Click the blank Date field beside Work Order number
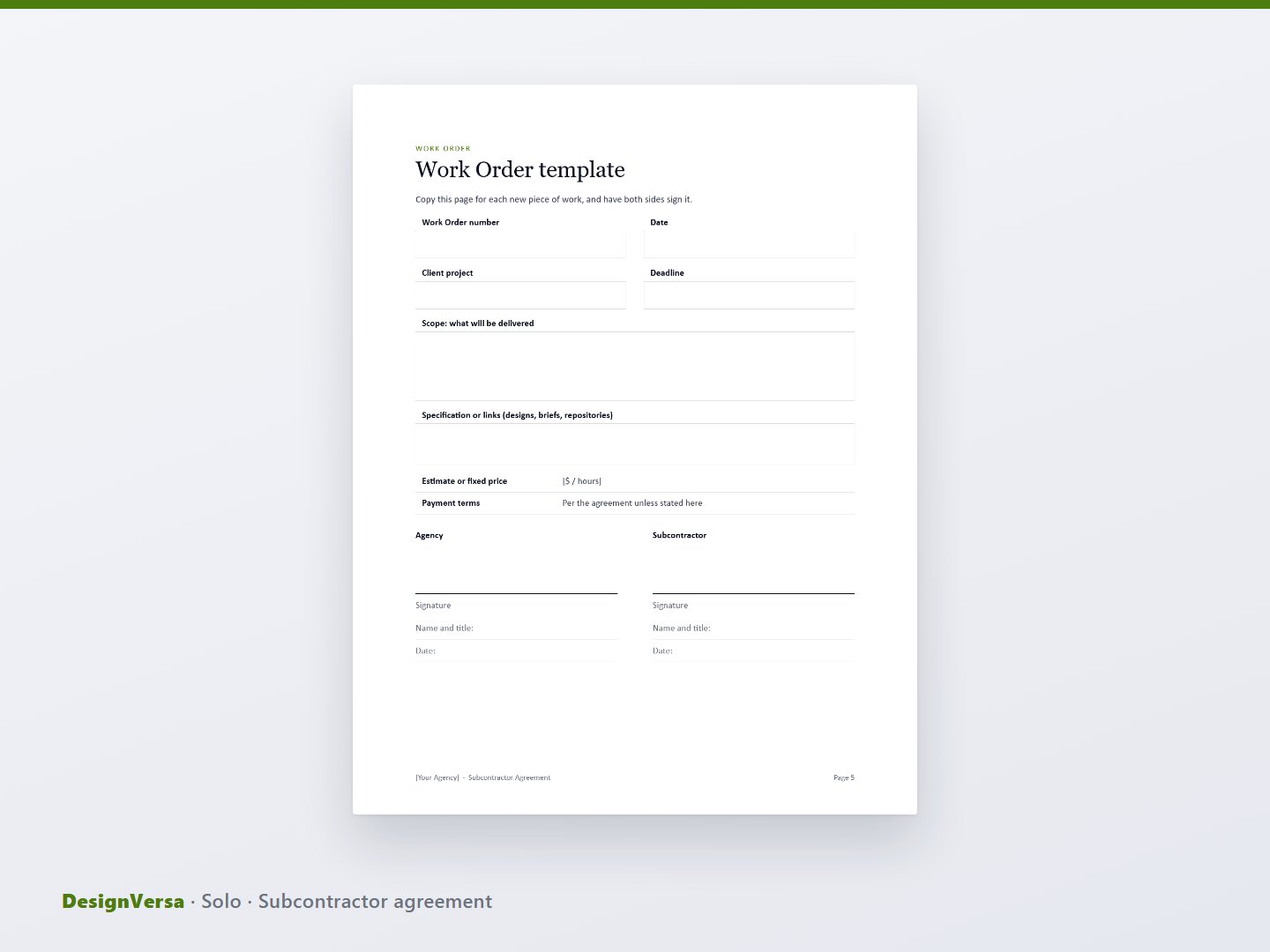This screenshot has height=952, width=1270. (x=749, y=244)
